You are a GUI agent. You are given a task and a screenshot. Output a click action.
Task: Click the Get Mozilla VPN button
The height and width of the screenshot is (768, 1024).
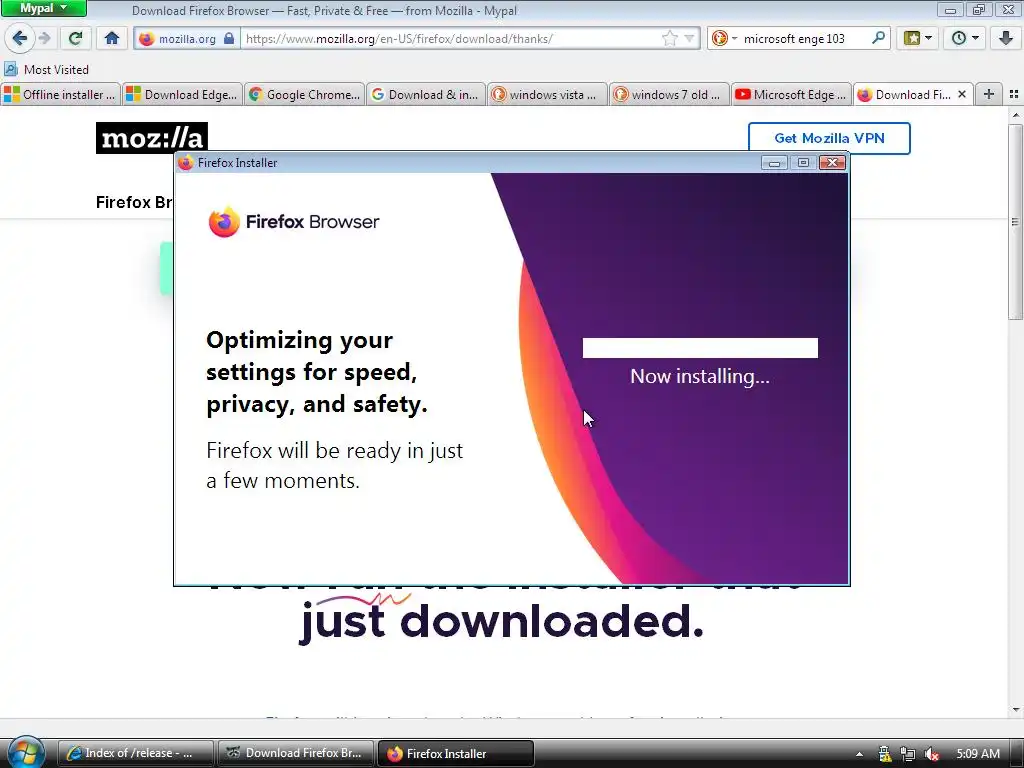coord(829,138)
